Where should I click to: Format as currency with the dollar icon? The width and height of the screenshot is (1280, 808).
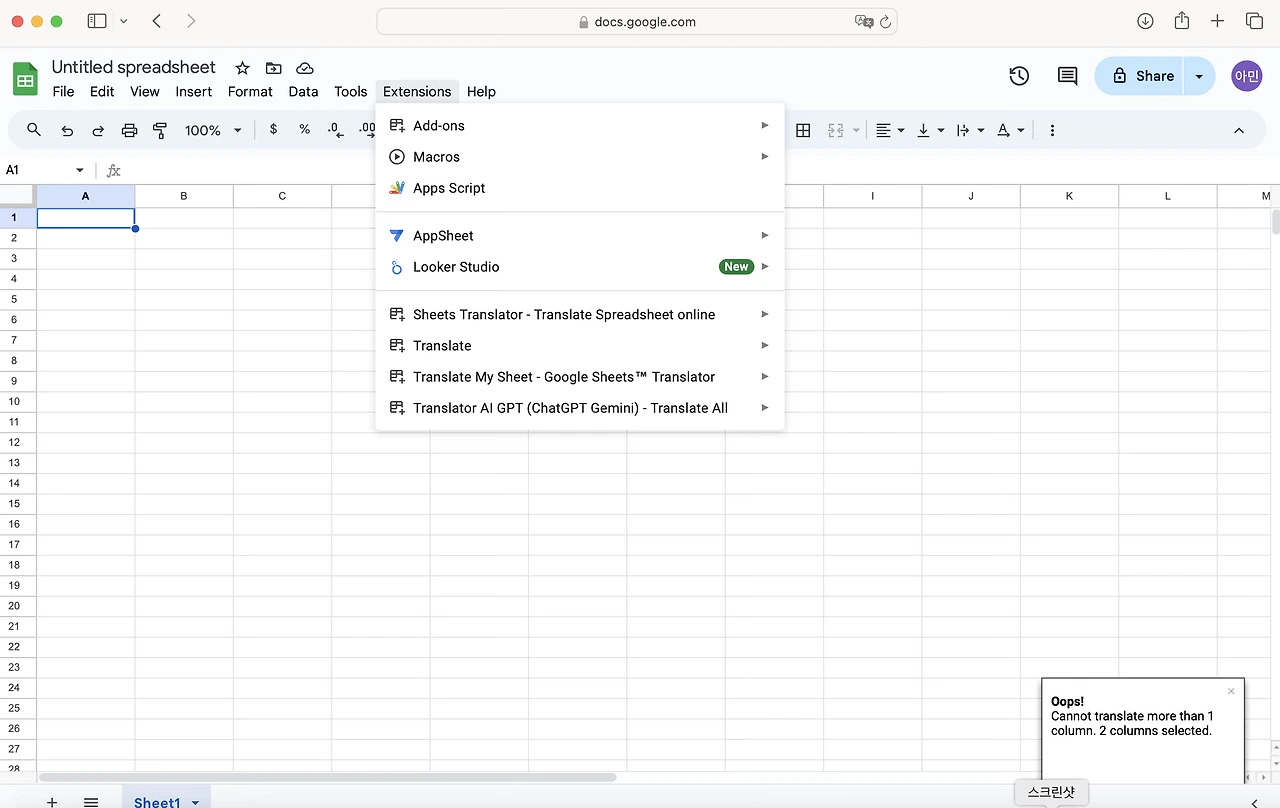click(274, 130)
